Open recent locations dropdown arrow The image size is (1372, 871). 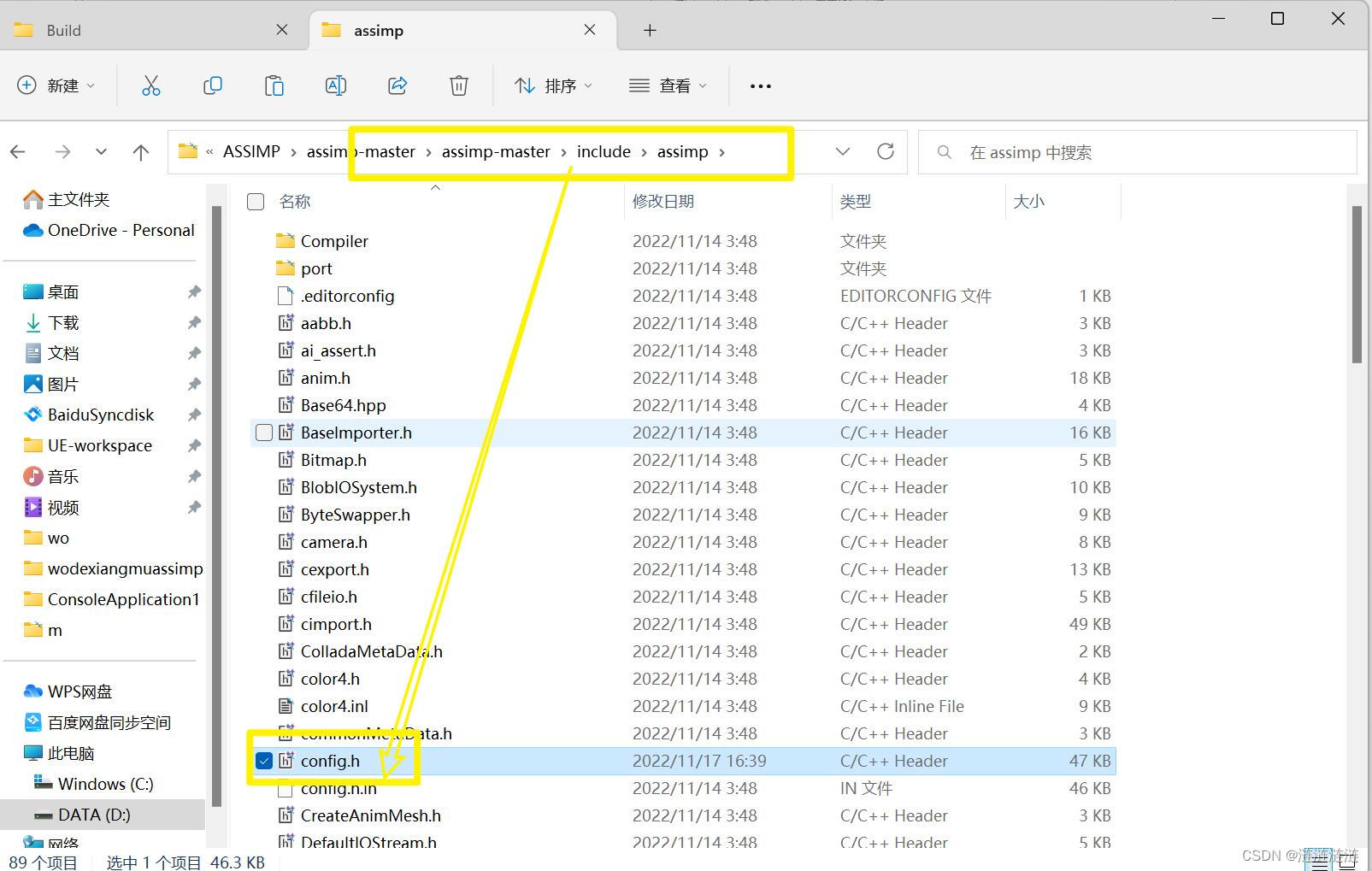tap(101, 152)
